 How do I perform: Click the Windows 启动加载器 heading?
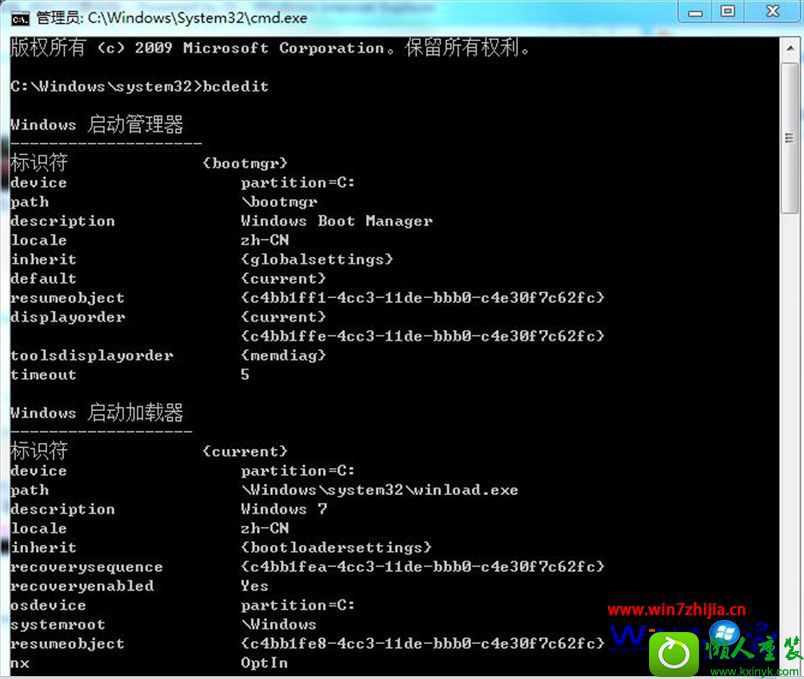coord(97,413)
